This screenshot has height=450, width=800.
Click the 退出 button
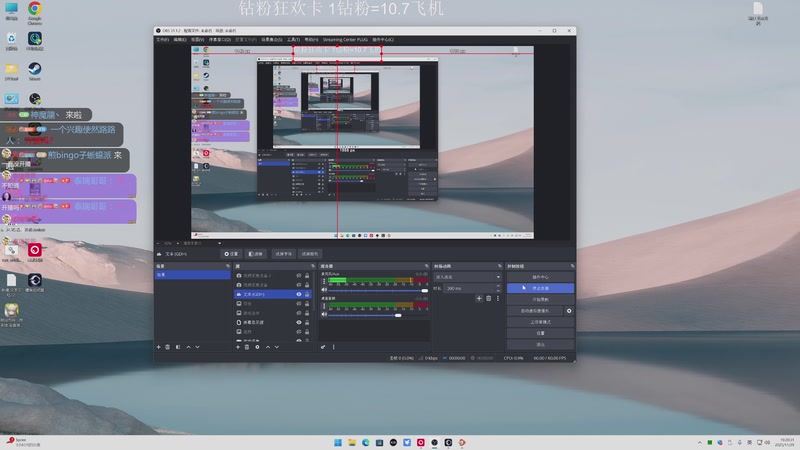(540, 344)
